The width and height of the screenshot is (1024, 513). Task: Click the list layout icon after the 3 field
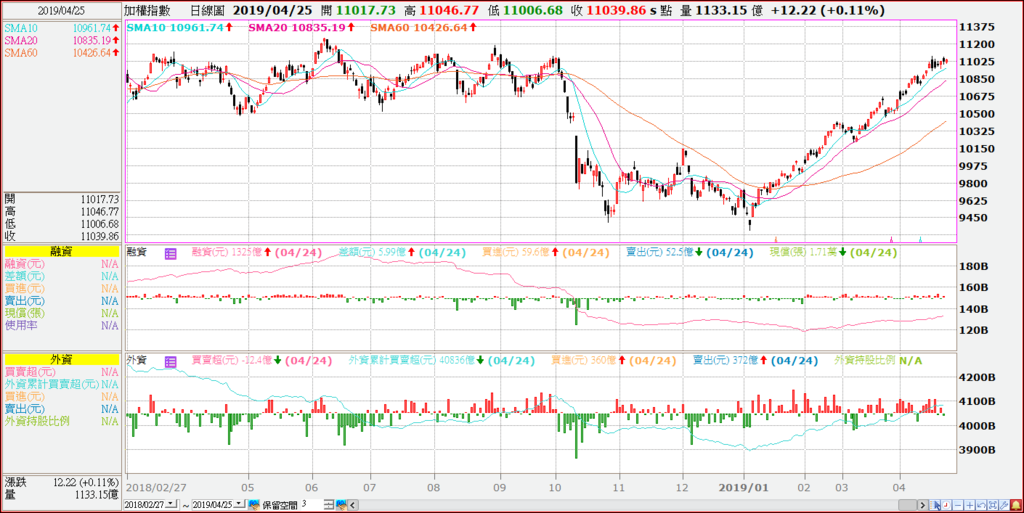(x=329, y=505)
